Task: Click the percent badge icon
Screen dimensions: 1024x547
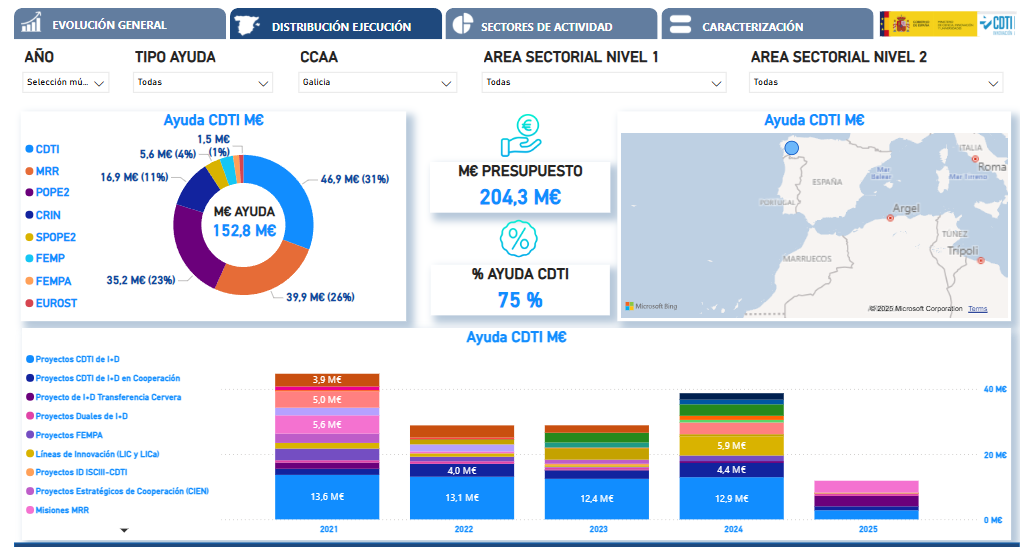Action: [x=519, y=239]
